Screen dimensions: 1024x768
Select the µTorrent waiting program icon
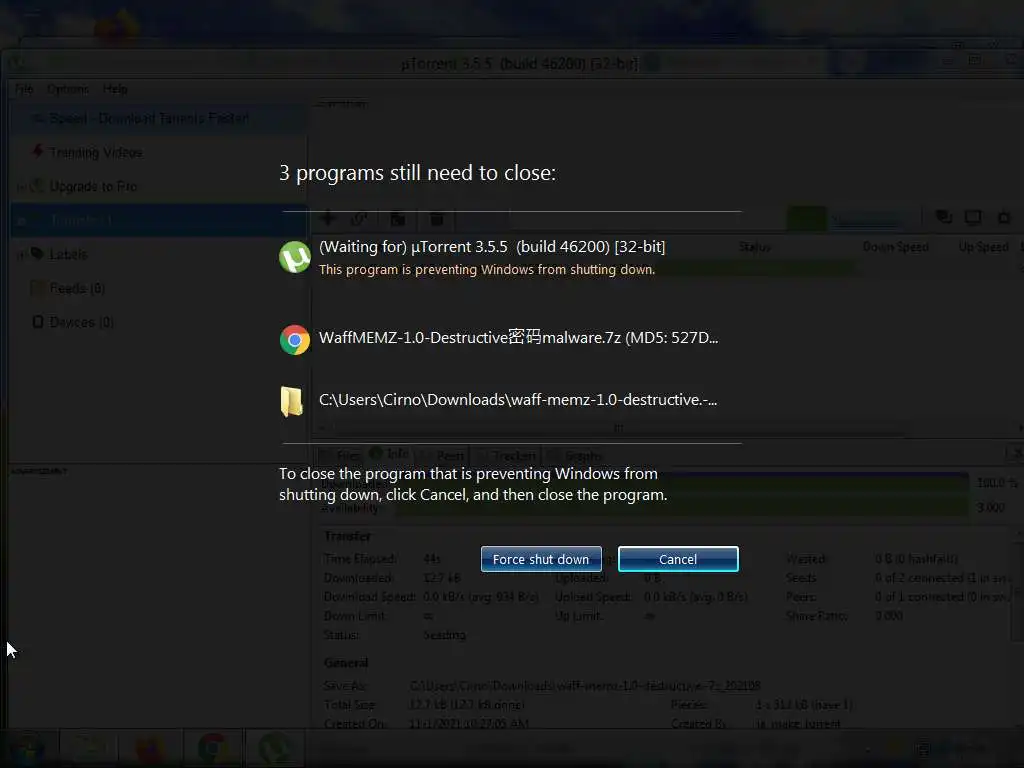point(295,257)
